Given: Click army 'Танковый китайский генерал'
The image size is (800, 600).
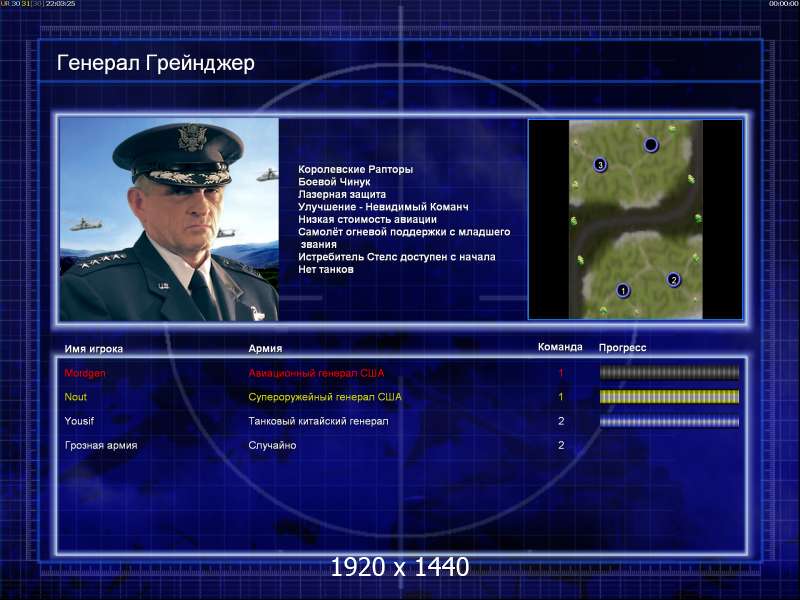Looking at the screenshot, I should point(318,421).
